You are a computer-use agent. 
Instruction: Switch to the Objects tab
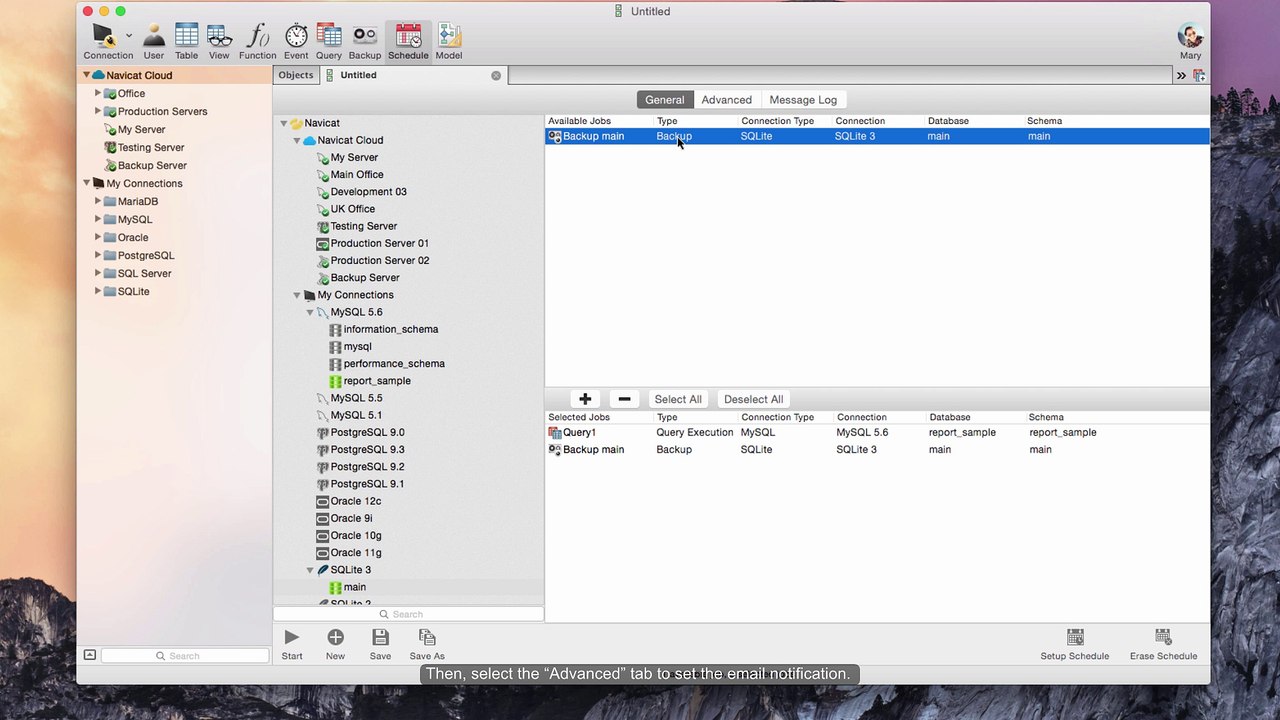295,75
